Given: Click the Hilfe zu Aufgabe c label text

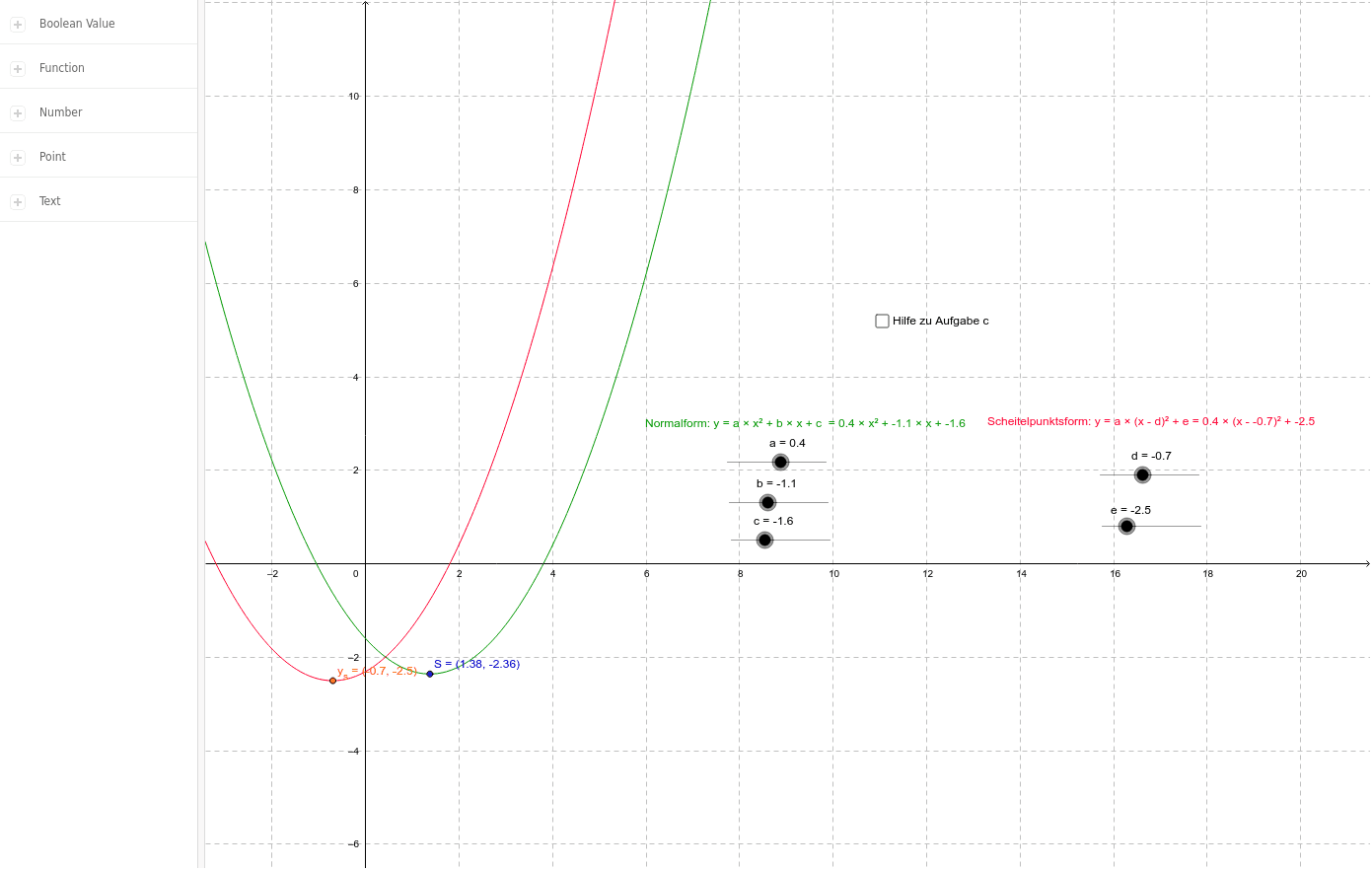Looking at the screenshot, I should [x=940, y=321].
